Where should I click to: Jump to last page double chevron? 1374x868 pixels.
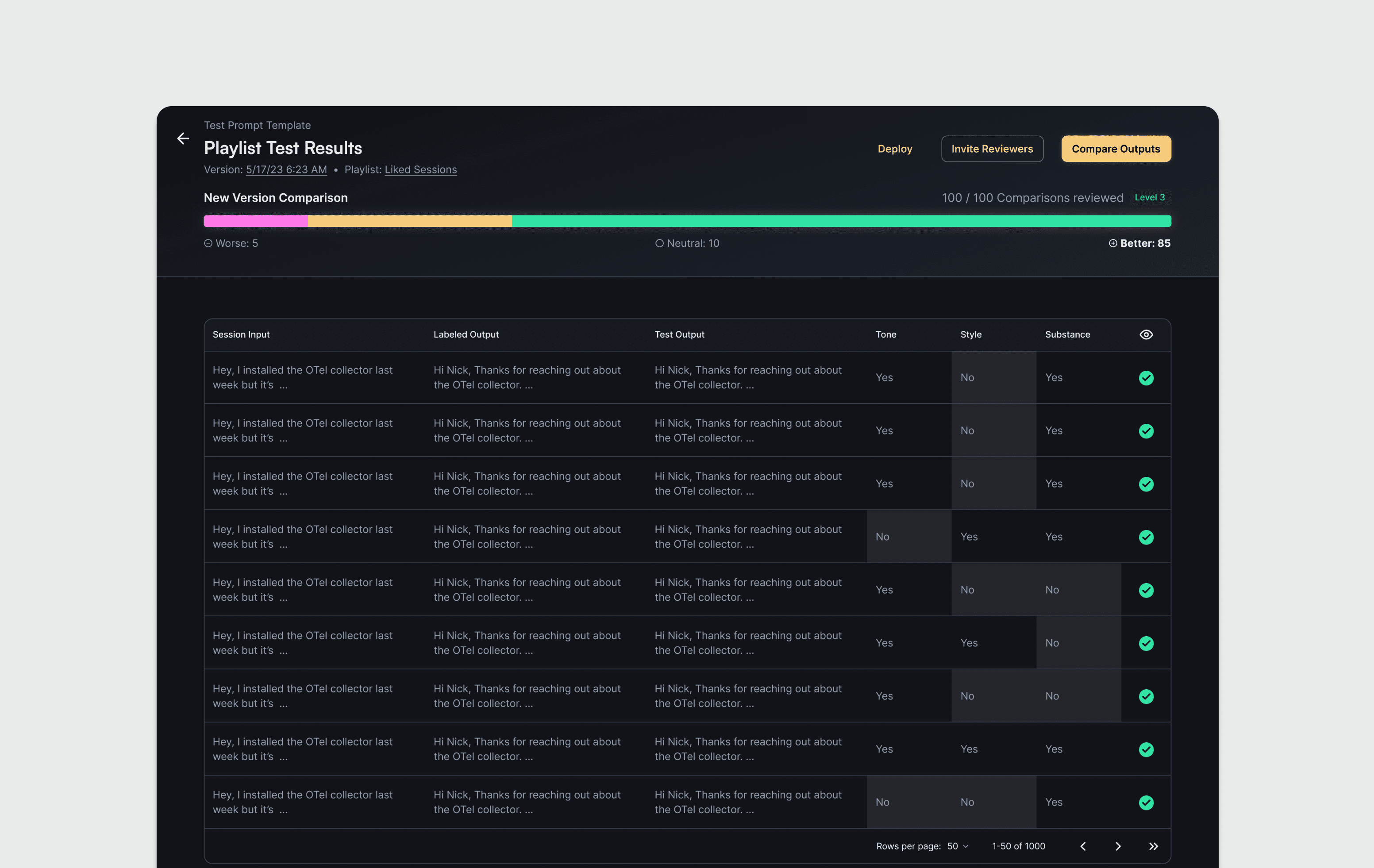[x=1153, y=846]
